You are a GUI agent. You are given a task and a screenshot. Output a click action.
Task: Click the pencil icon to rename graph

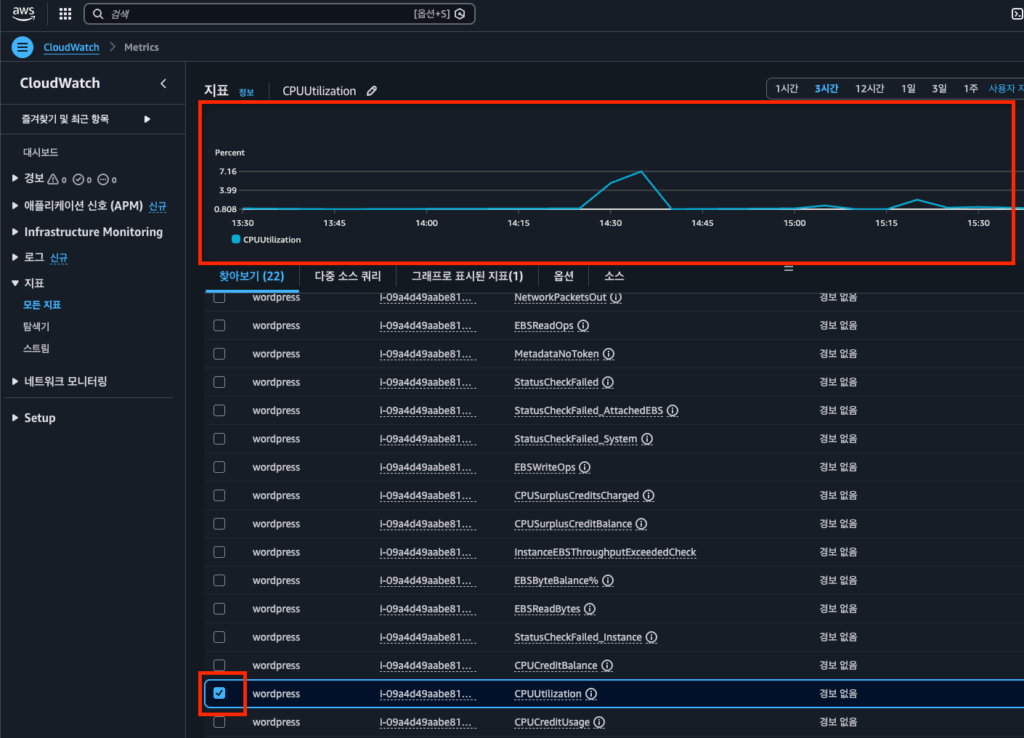coord(372,91)
